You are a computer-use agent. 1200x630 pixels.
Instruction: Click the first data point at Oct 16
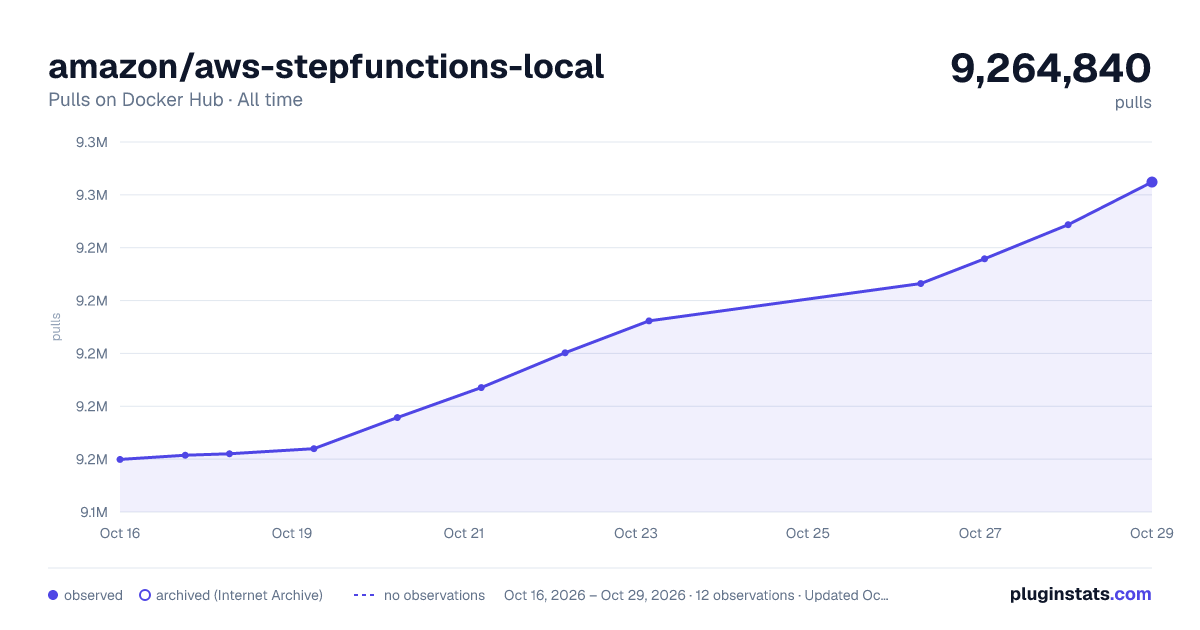pos(120,459)
